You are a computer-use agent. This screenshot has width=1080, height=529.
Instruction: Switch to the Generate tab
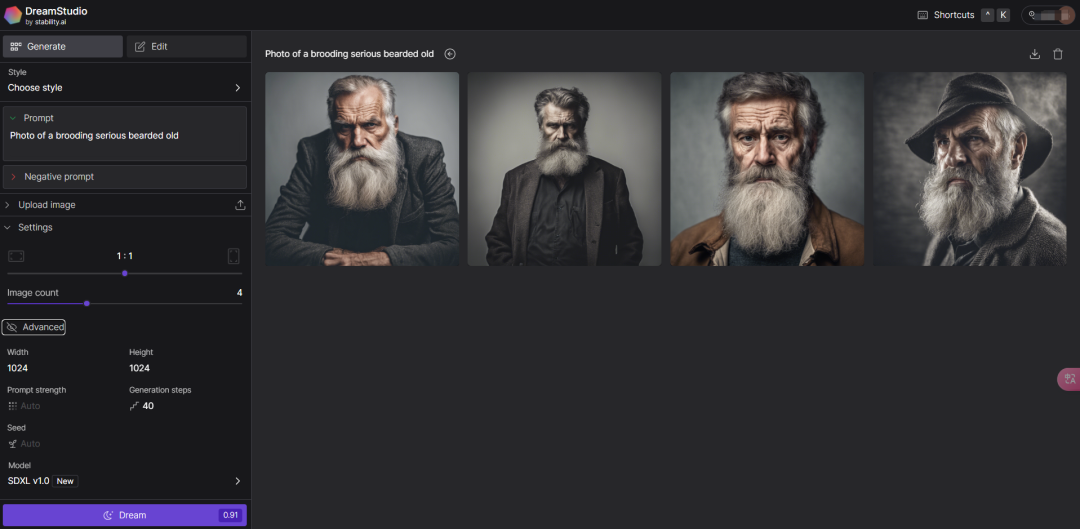(x=63, y=47)
